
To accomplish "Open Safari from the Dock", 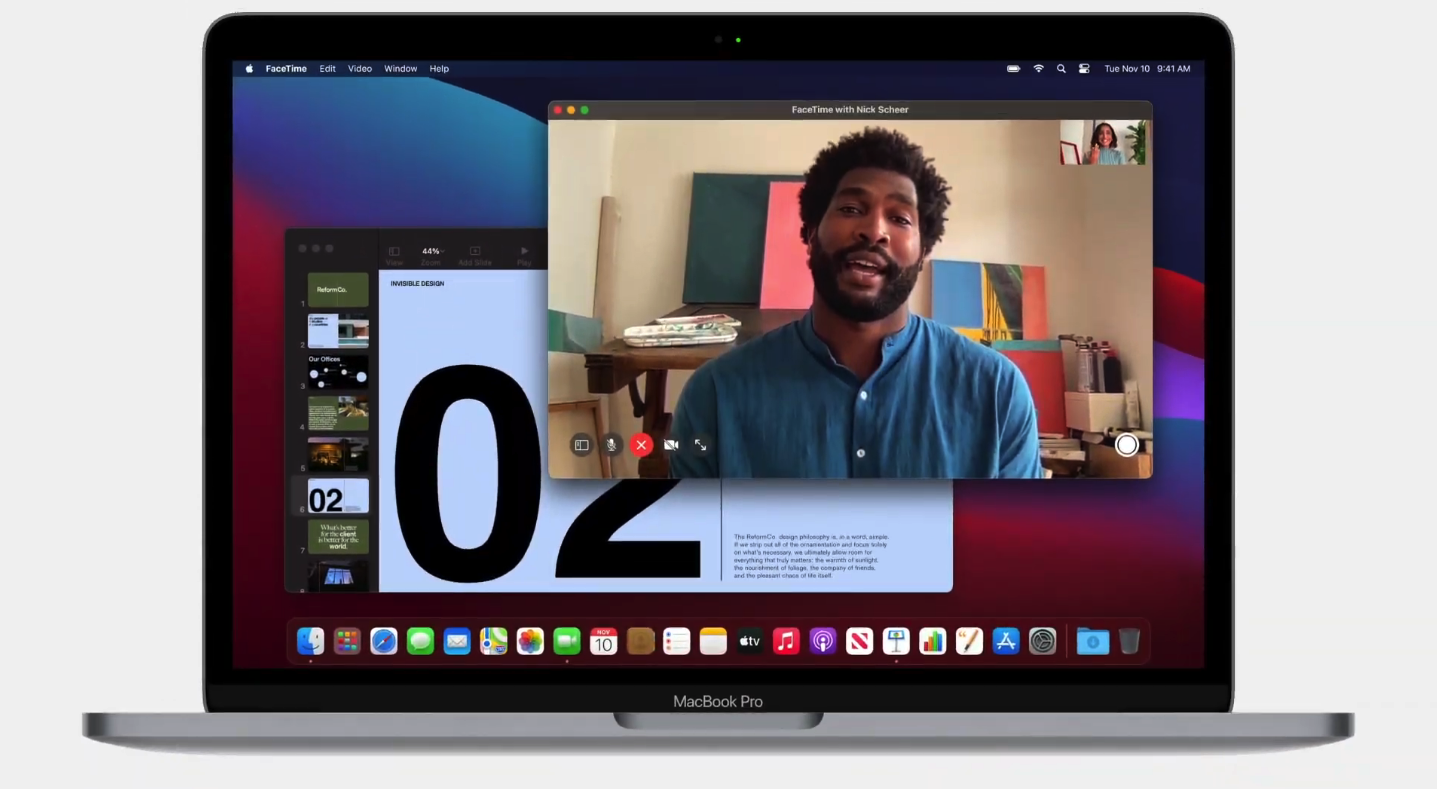I will [x=384, y=641].
